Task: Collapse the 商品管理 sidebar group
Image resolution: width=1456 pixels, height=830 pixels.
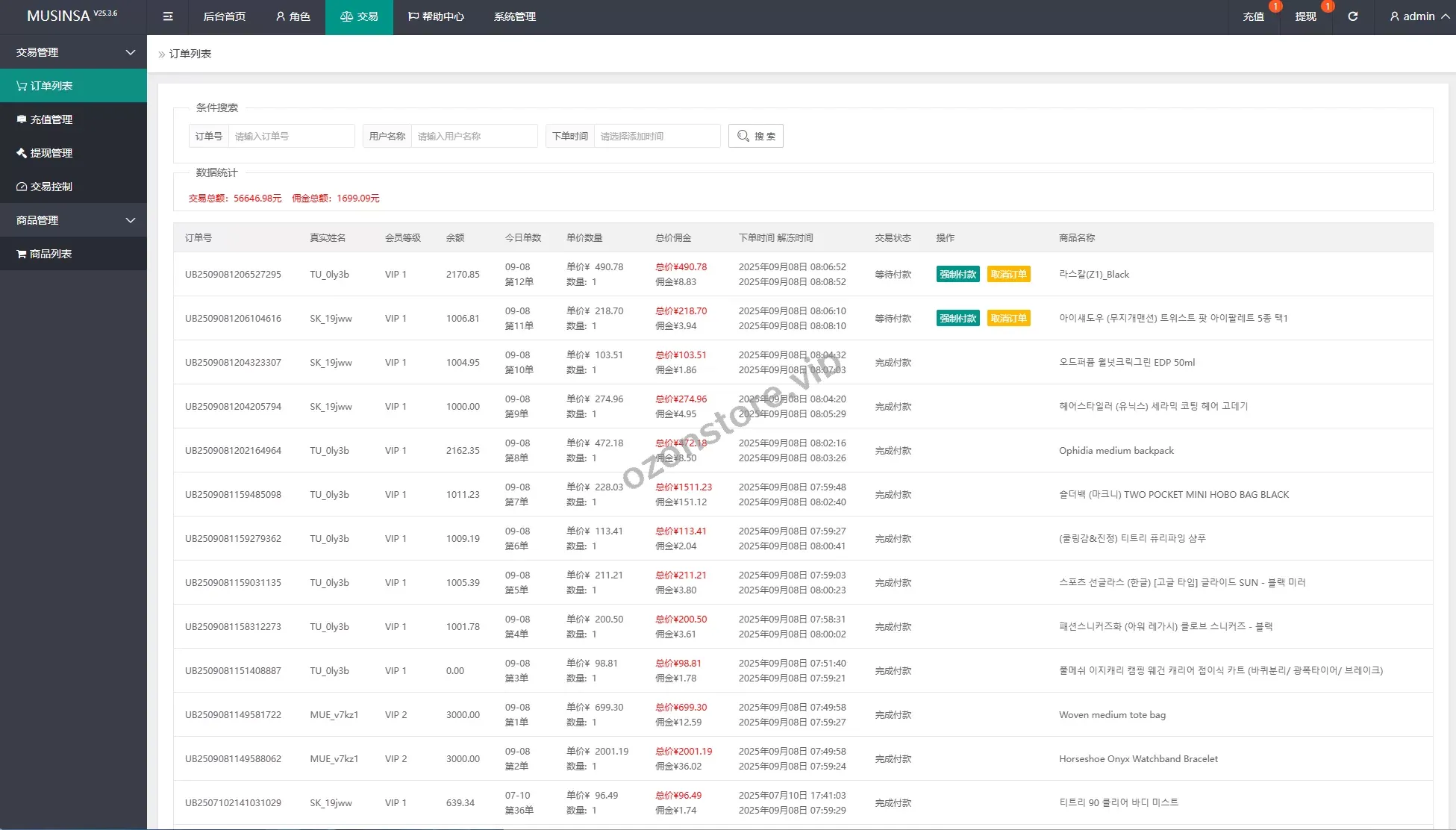Action: tap(73, 220)
